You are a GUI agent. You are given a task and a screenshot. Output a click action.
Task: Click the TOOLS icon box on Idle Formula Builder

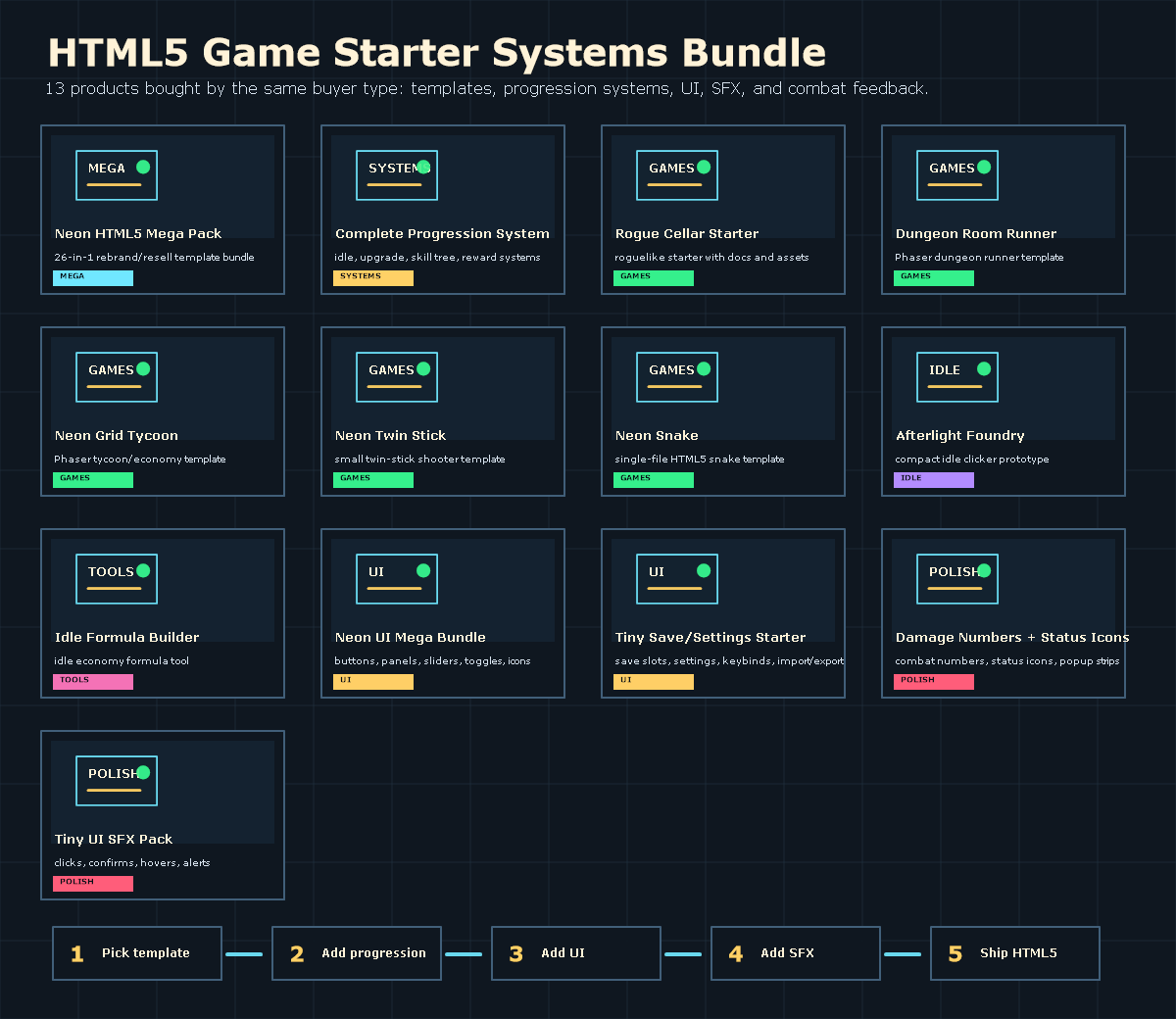coord(117,579)
